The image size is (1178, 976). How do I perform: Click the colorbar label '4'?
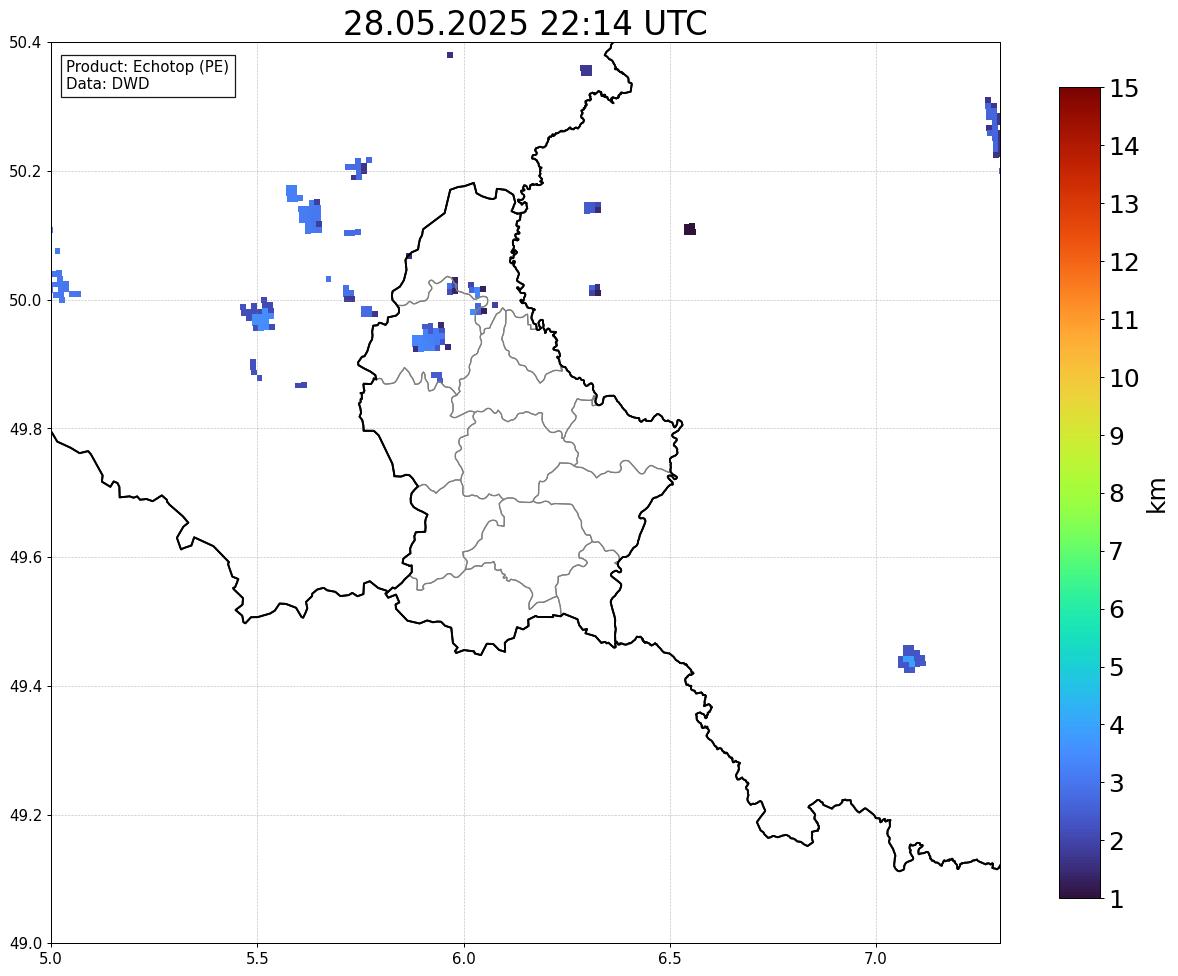tap(1117, 725)
